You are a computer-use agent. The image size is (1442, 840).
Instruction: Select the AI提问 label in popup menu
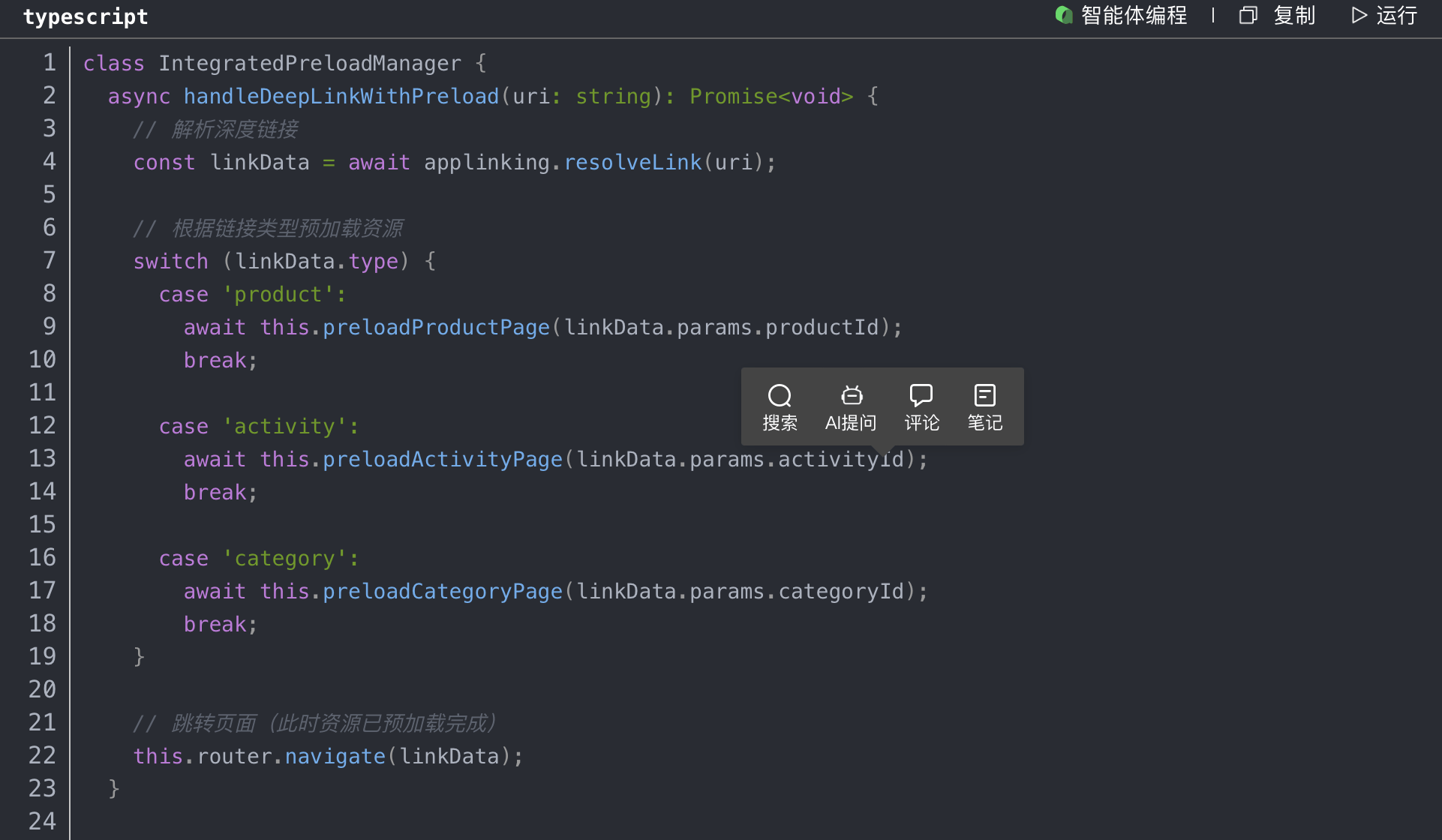(851, 423)
